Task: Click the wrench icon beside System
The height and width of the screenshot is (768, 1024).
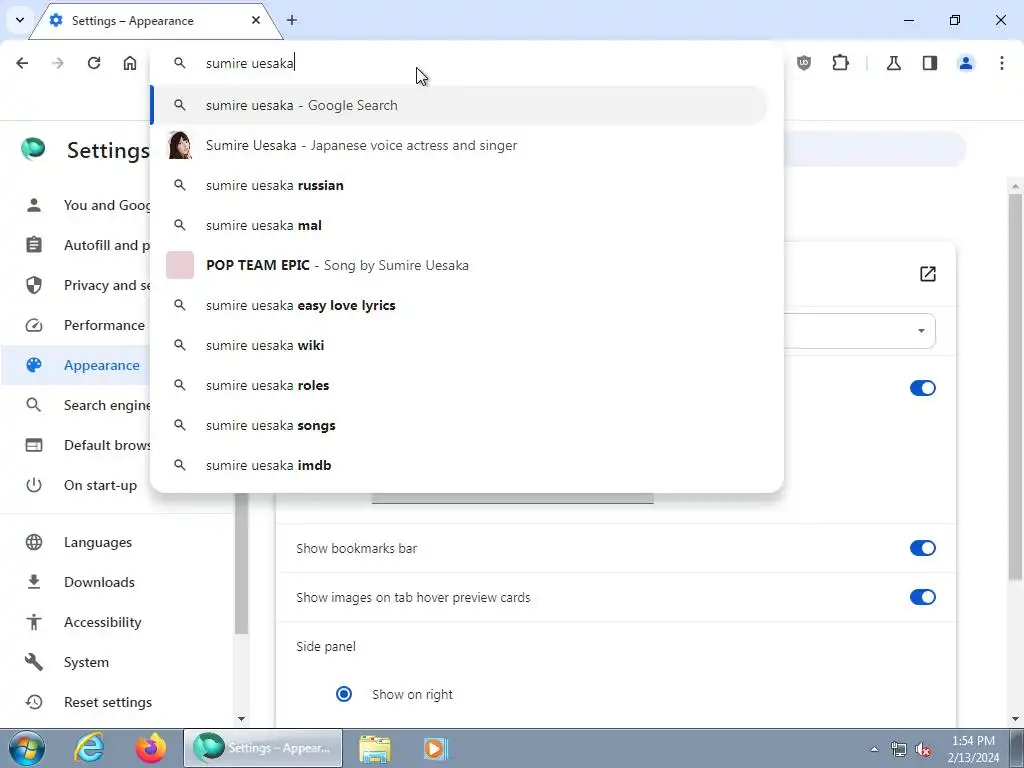Action: click(x=34, y=662)
